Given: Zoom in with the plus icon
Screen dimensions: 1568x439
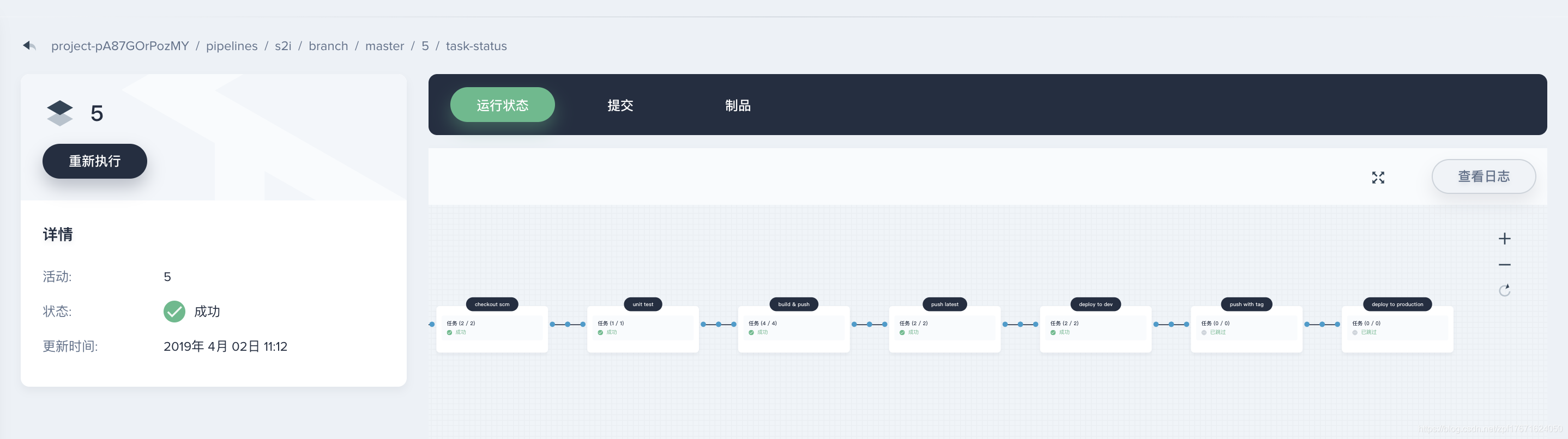Looking at the screenshot, I should 1505,239.
